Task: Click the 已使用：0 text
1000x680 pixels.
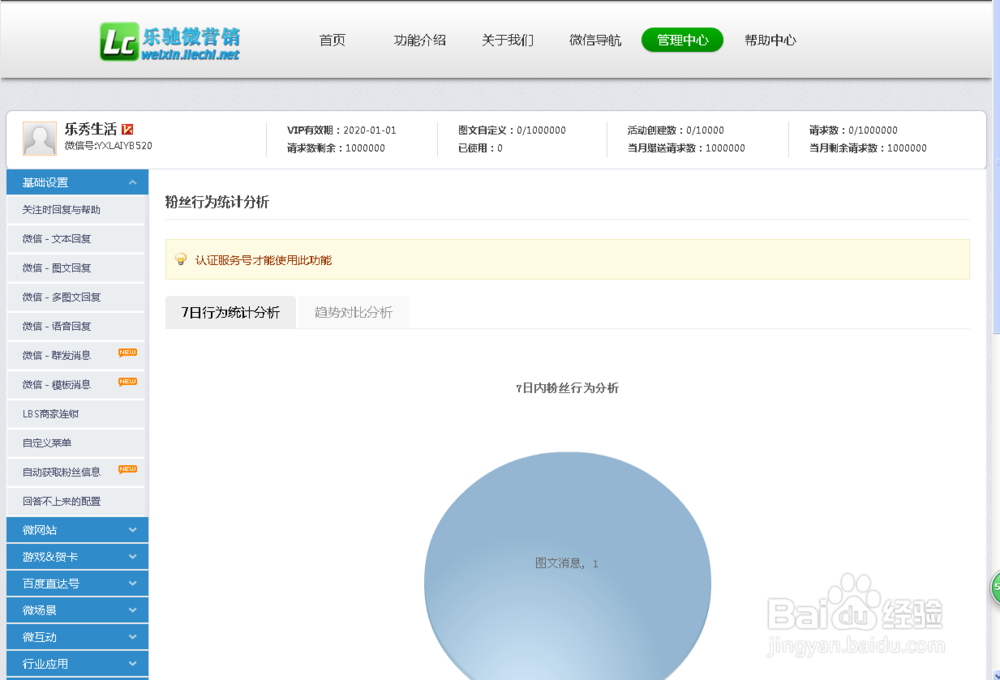Action: (480, 148)
